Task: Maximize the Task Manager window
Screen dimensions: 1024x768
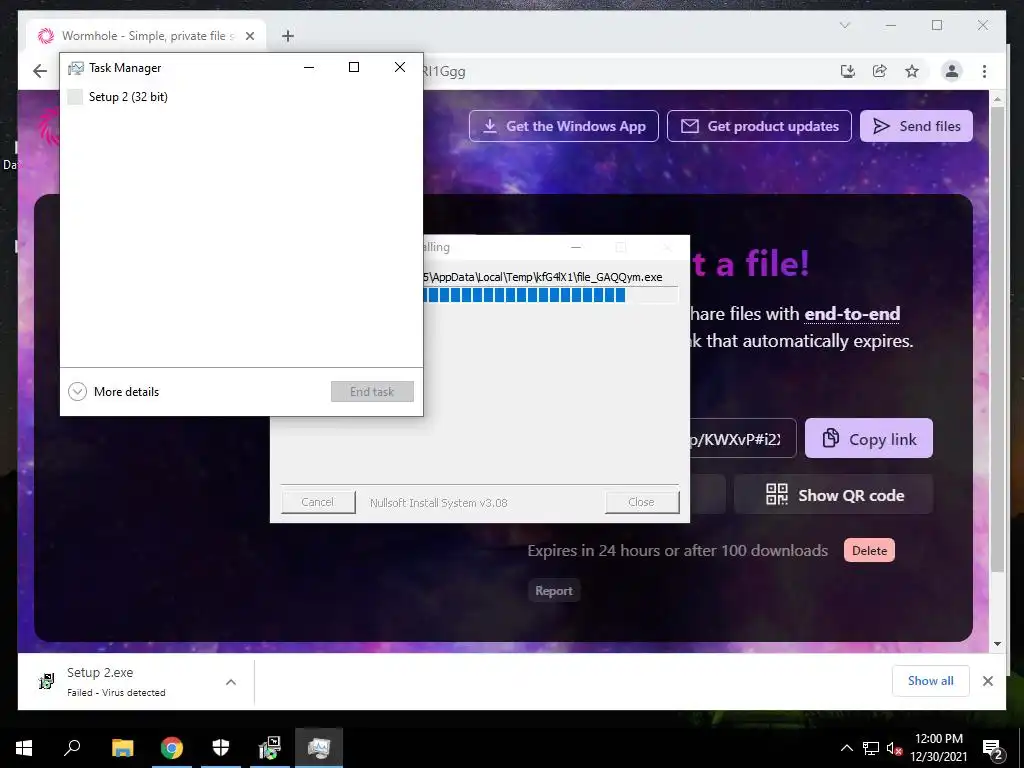Action: [x=354, y=67]
